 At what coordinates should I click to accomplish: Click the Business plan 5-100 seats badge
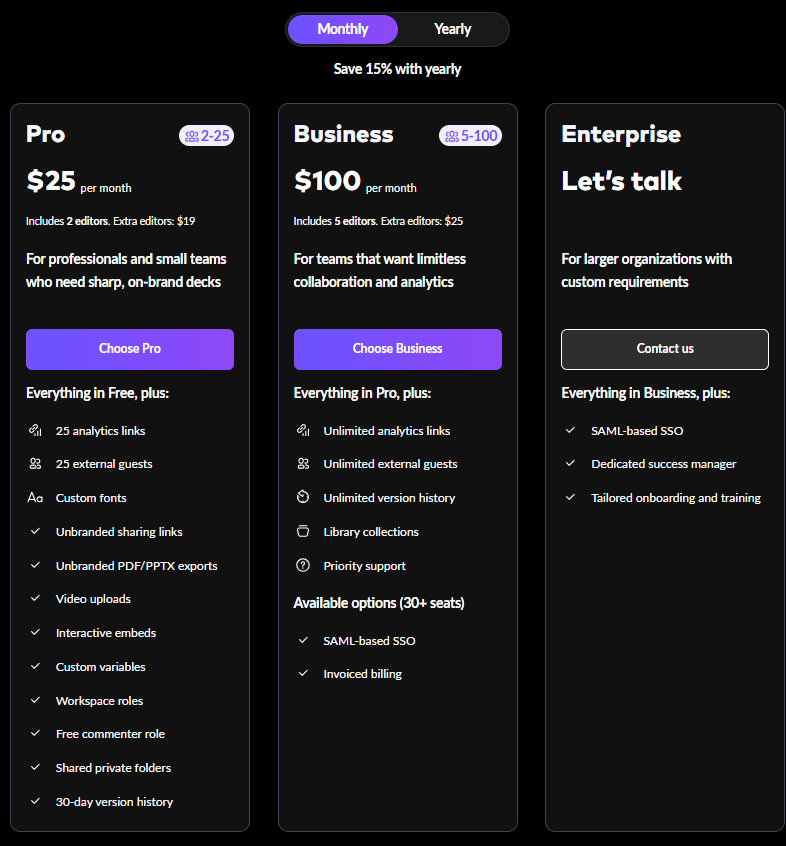pyautogui.click(x=470, y=135)
